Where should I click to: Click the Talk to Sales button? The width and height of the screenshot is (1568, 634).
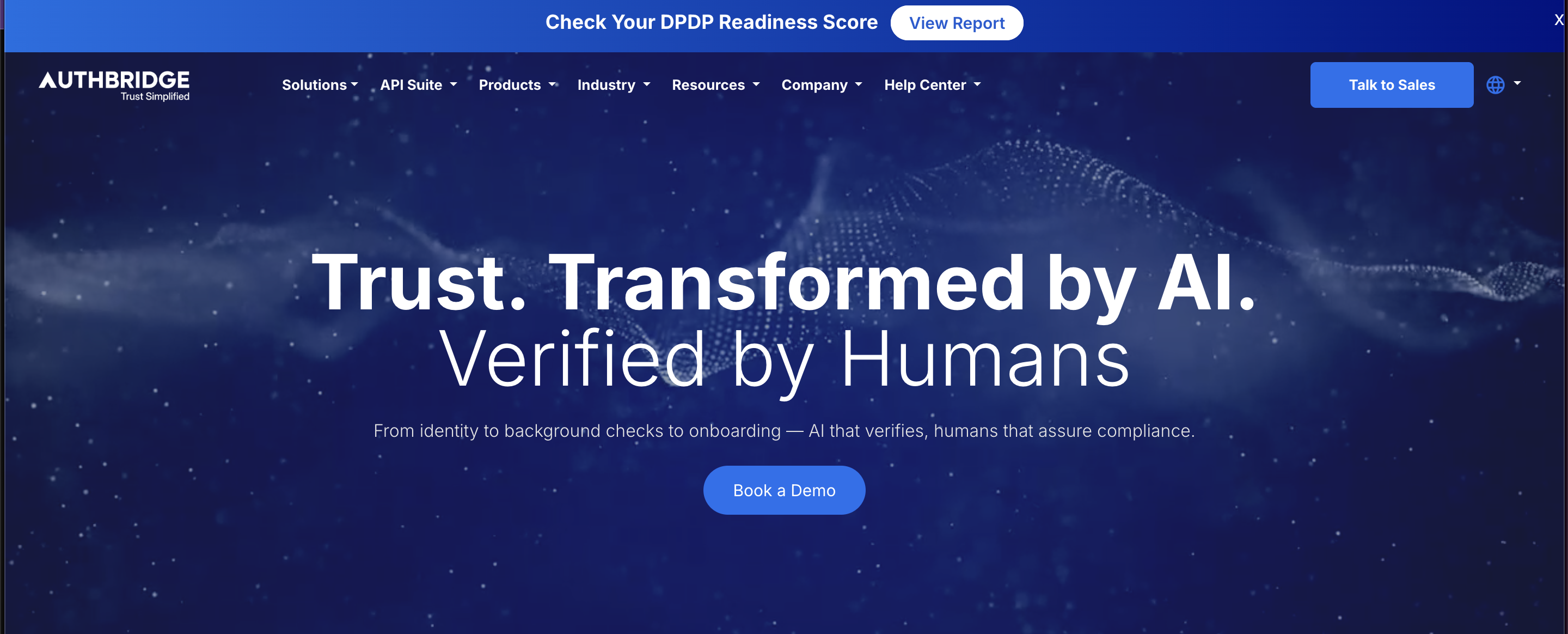pos(1392,86)
